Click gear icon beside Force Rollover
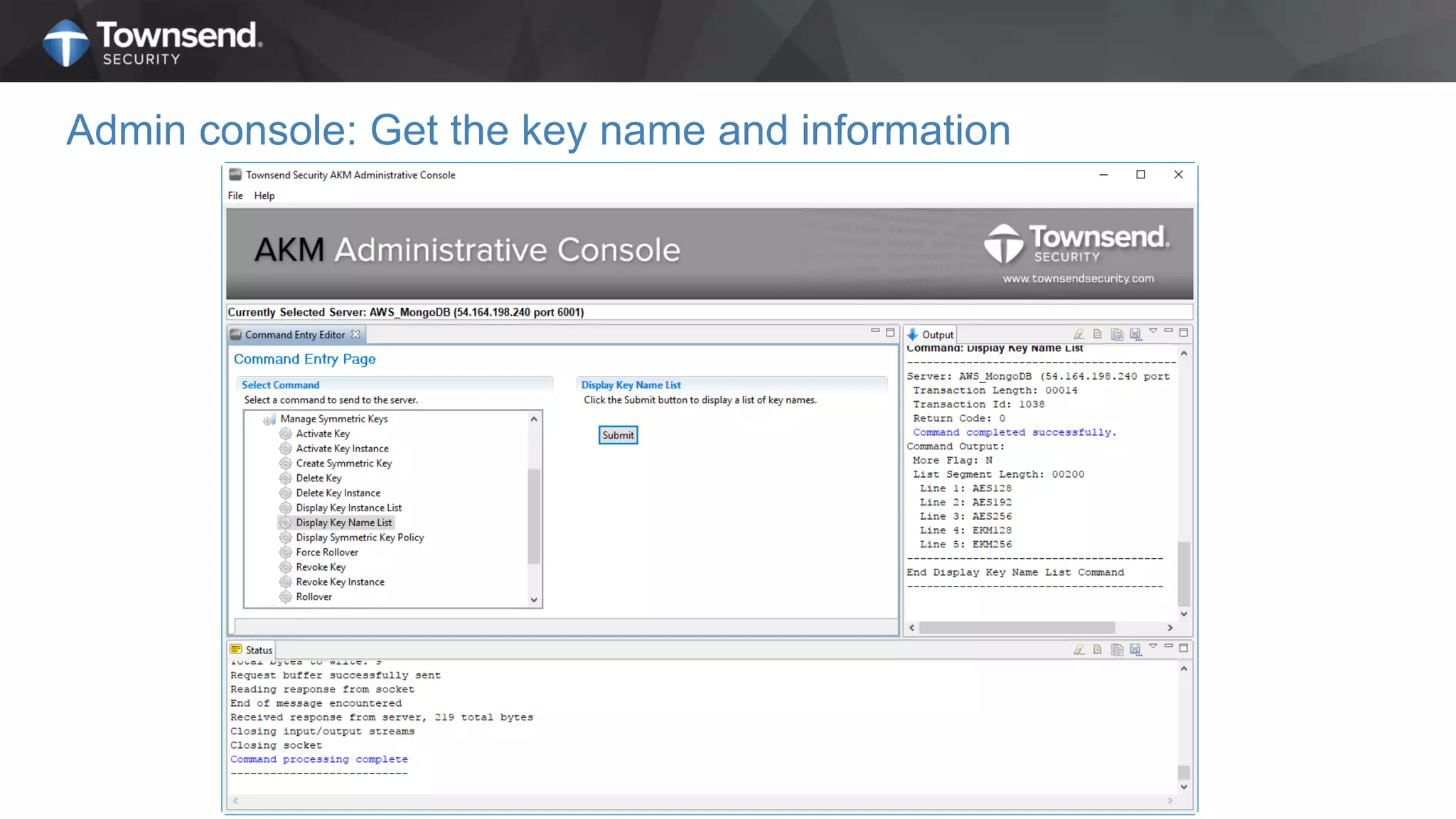 286,552
